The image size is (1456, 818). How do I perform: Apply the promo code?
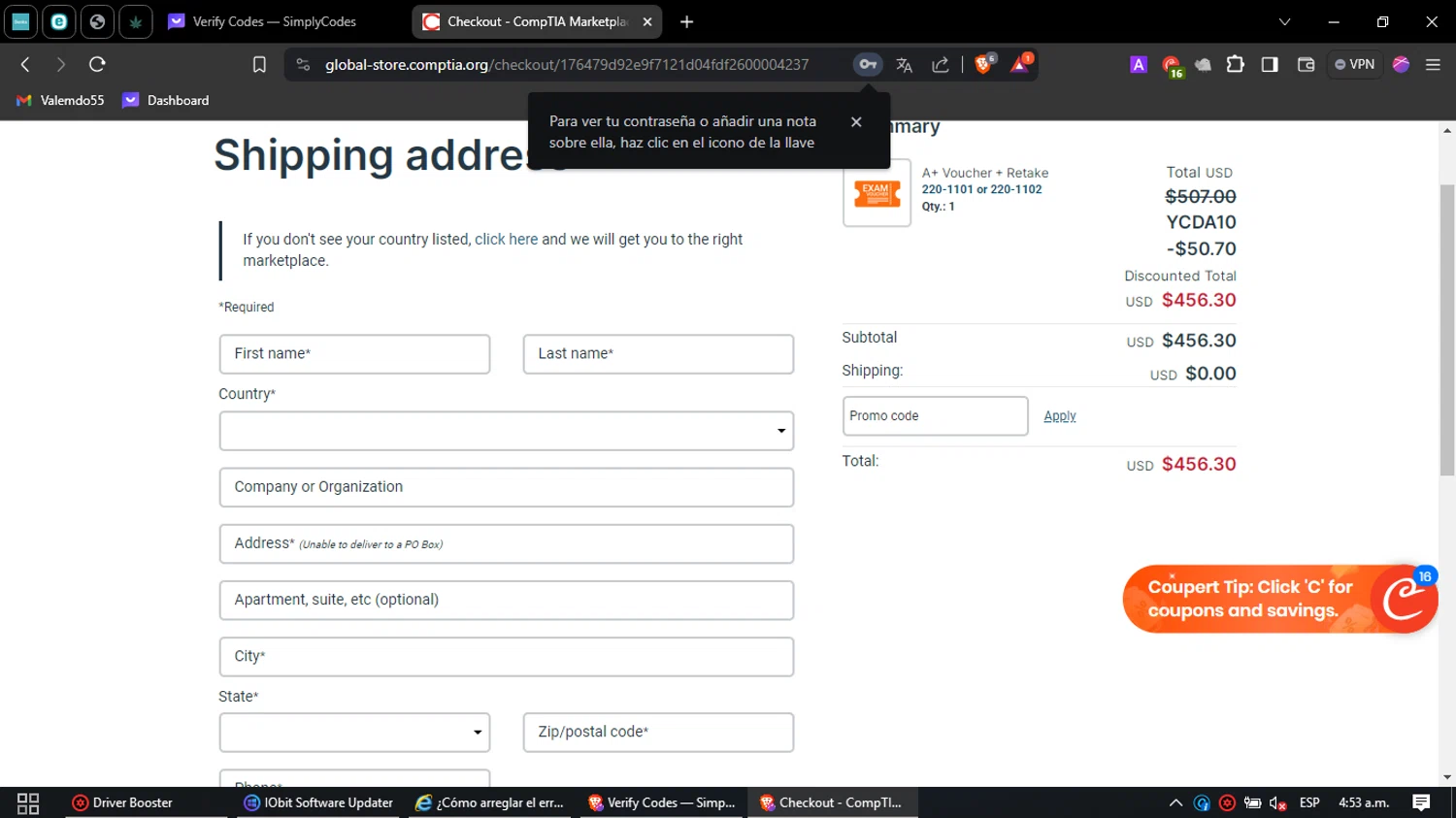click(x=1060, y=415)
